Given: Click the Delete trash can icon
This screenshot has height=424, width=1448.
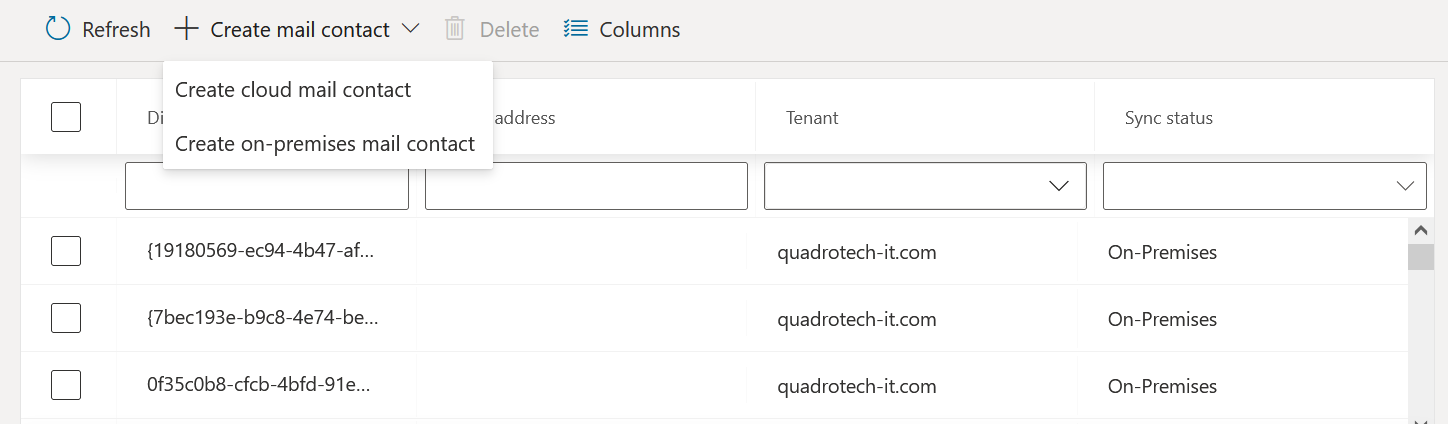Looking at the screenshot, I should coord(455,29).
